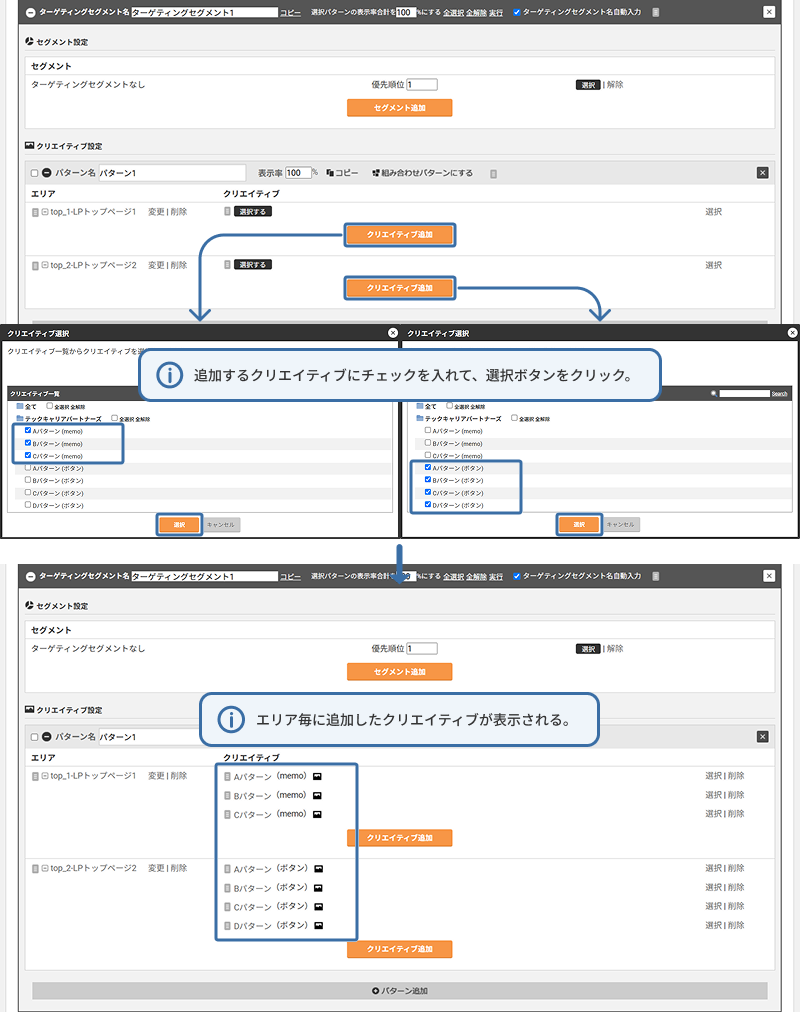Focus the creative list search box beside Search

click(x=745, y=394)
